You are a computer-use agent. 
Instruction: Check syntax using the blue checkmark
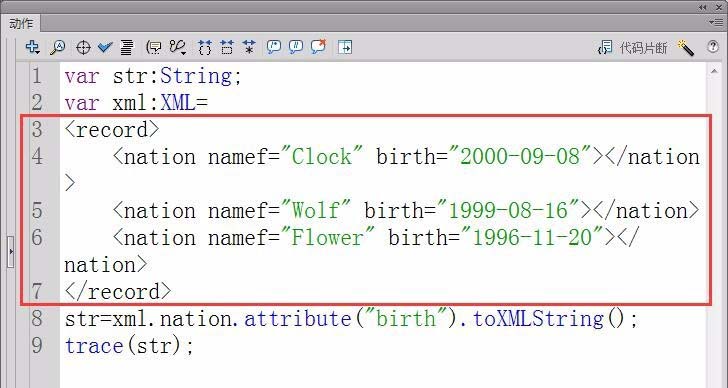pyautogui.click(x=105, y=47)
